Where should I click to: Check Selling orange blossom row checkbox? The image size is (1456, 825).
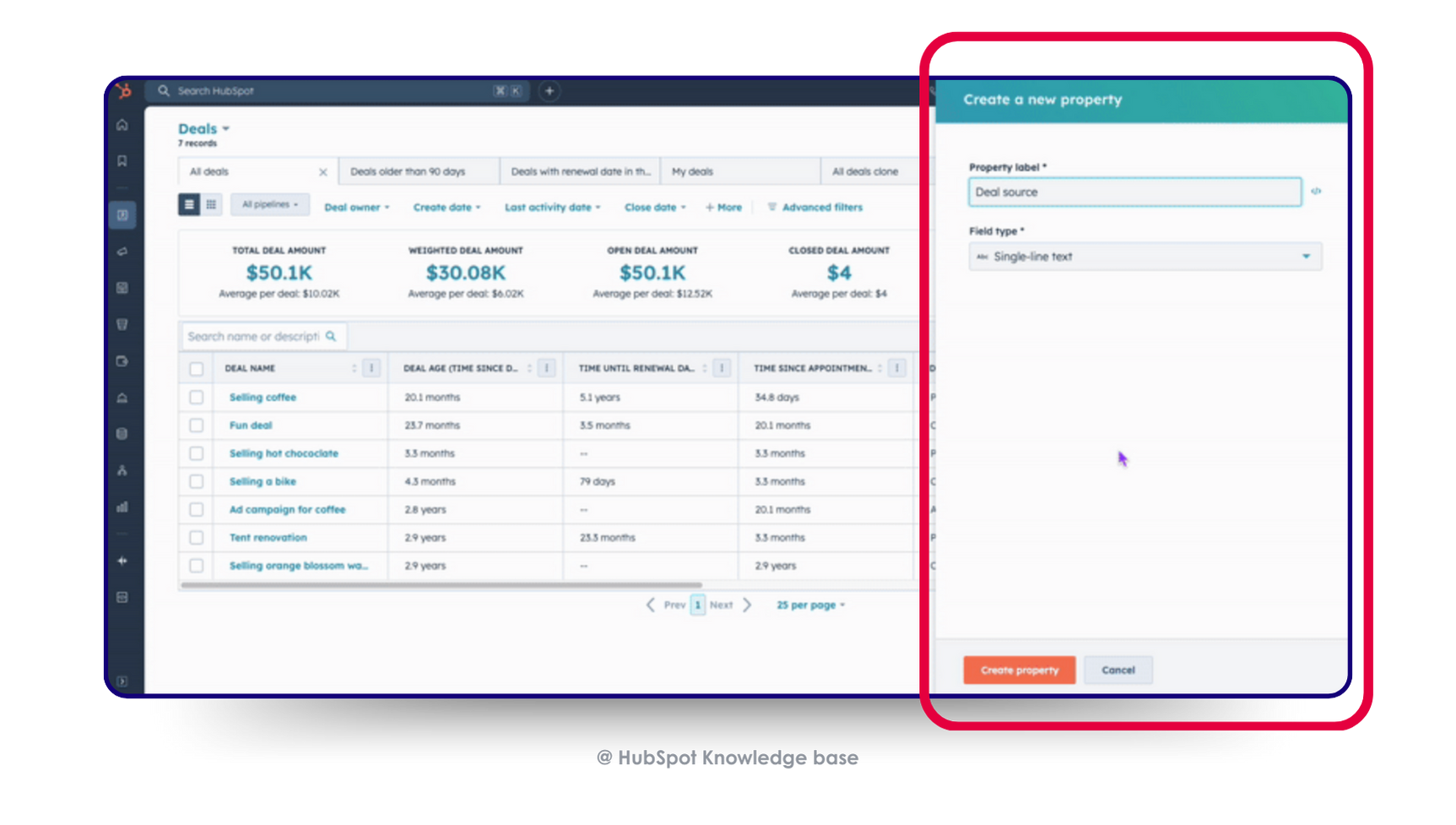pos(197,566)
